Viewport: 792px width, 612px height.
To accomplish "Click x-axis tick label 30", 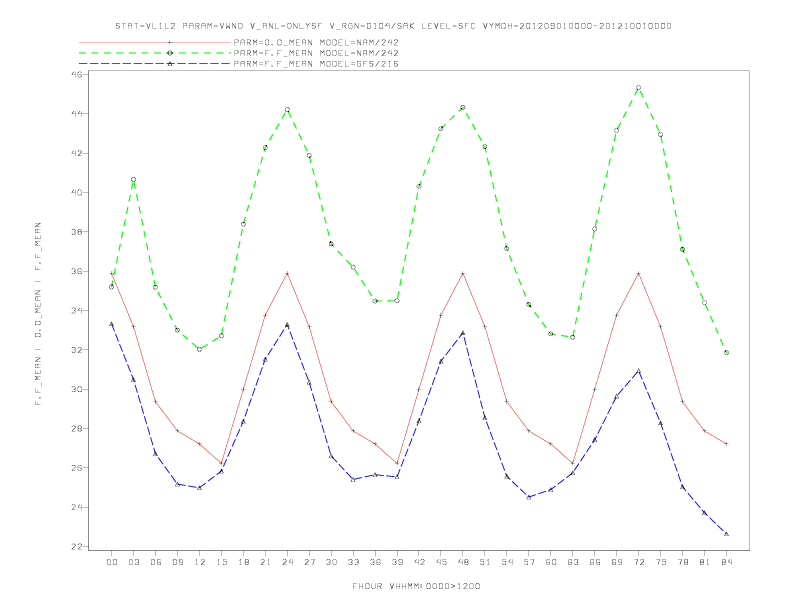I will click(x=331, y=562).
